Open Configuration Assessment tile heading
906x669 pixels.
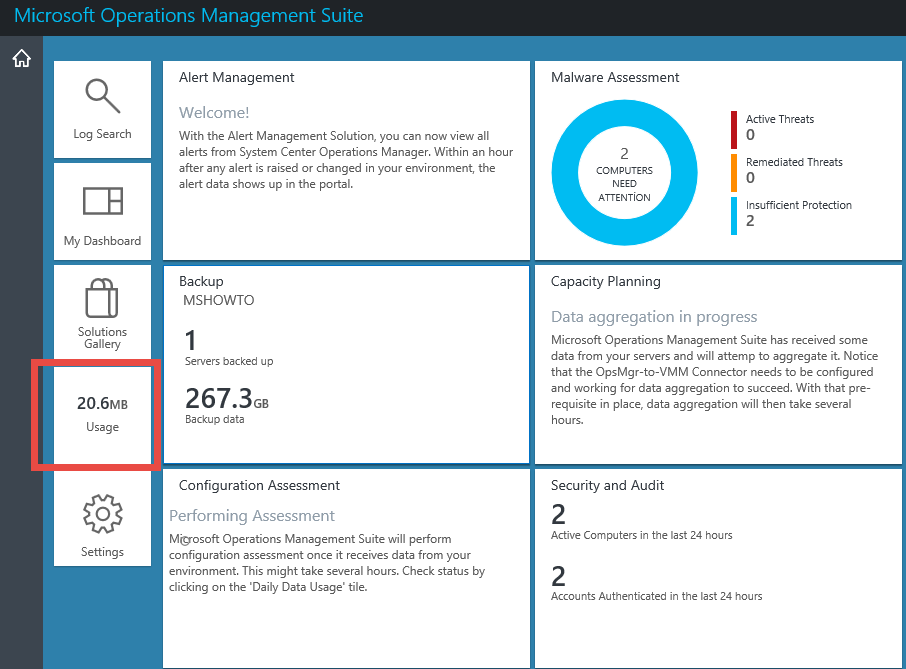coord(259,485)
